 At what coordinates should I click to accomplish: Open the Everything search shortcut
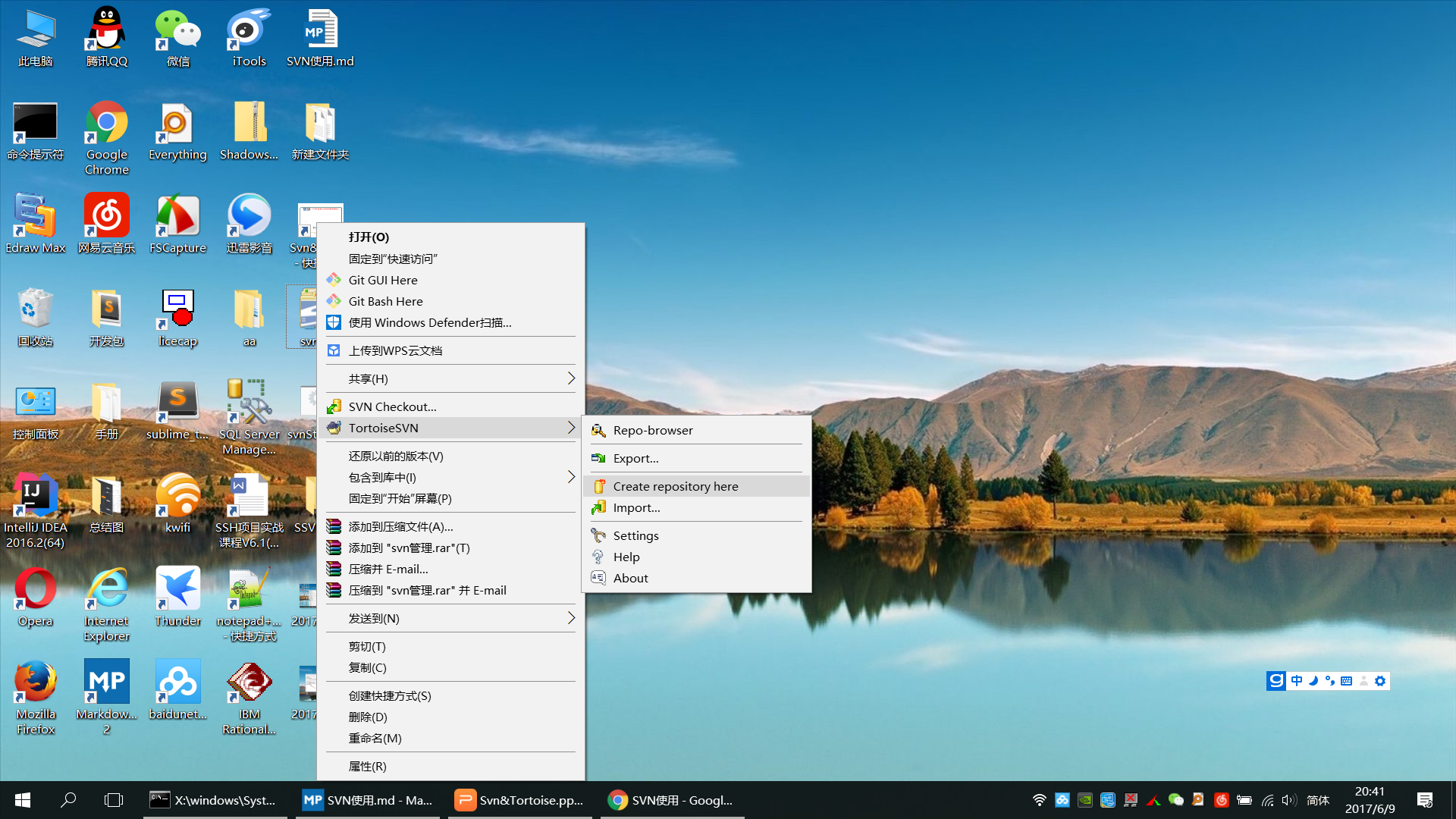pyautogui.click(x=178, y=131)
